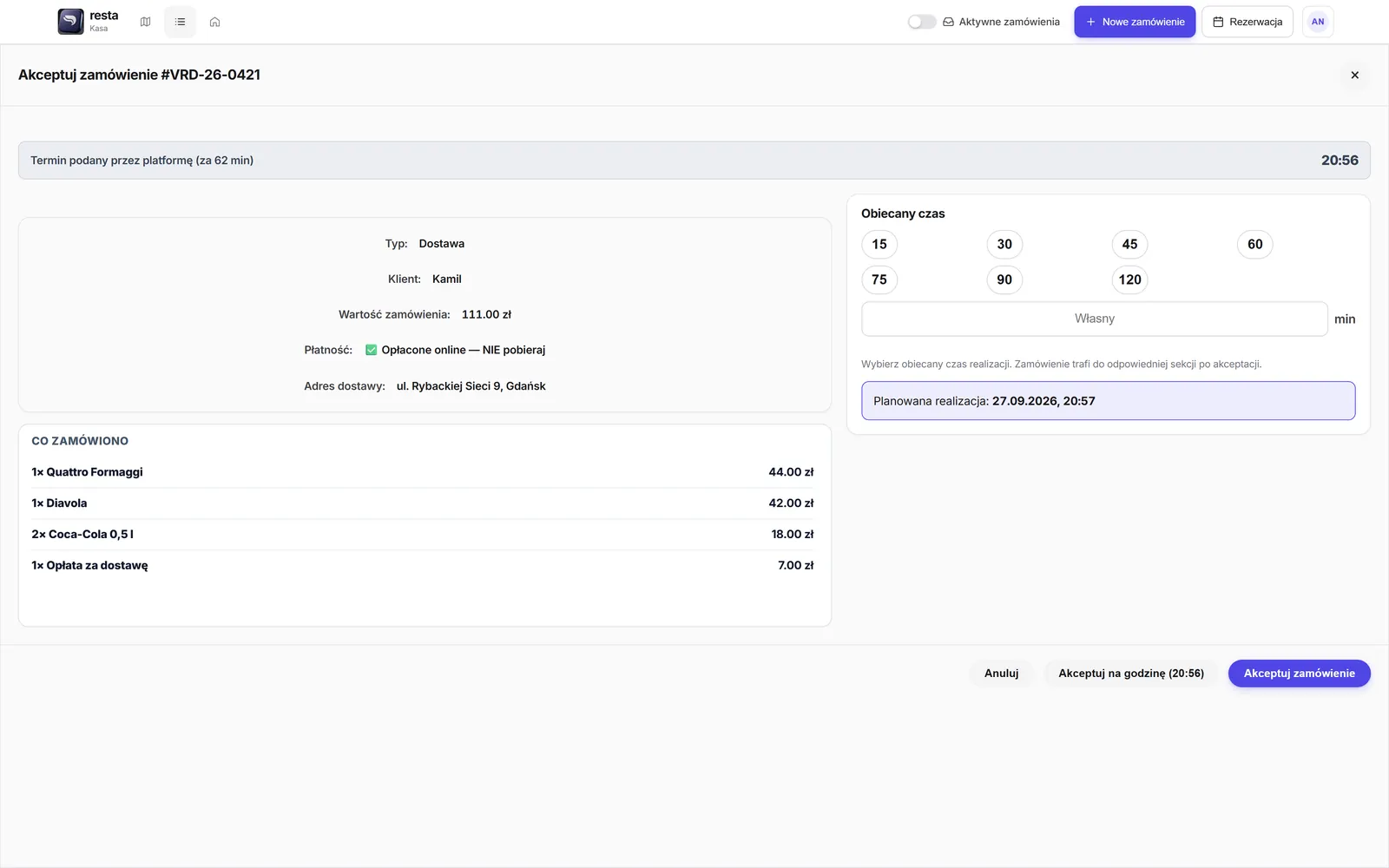Click the platform deadline time 20:56
This screenshot has height=868, width=1389.
(1340, 161)
